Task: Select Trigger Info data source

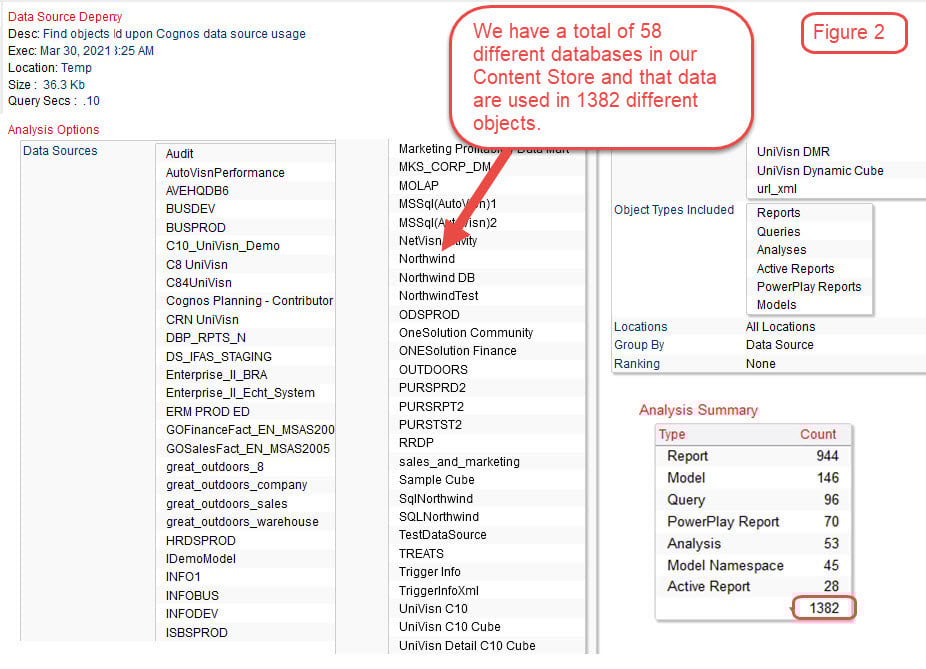Action: 430,572
